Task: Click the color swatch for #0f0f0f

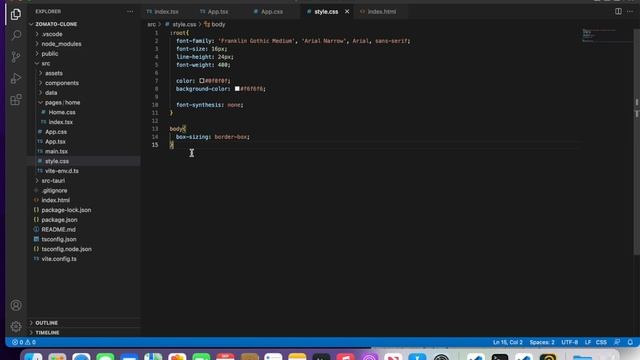Action: (x=202, y=81)
